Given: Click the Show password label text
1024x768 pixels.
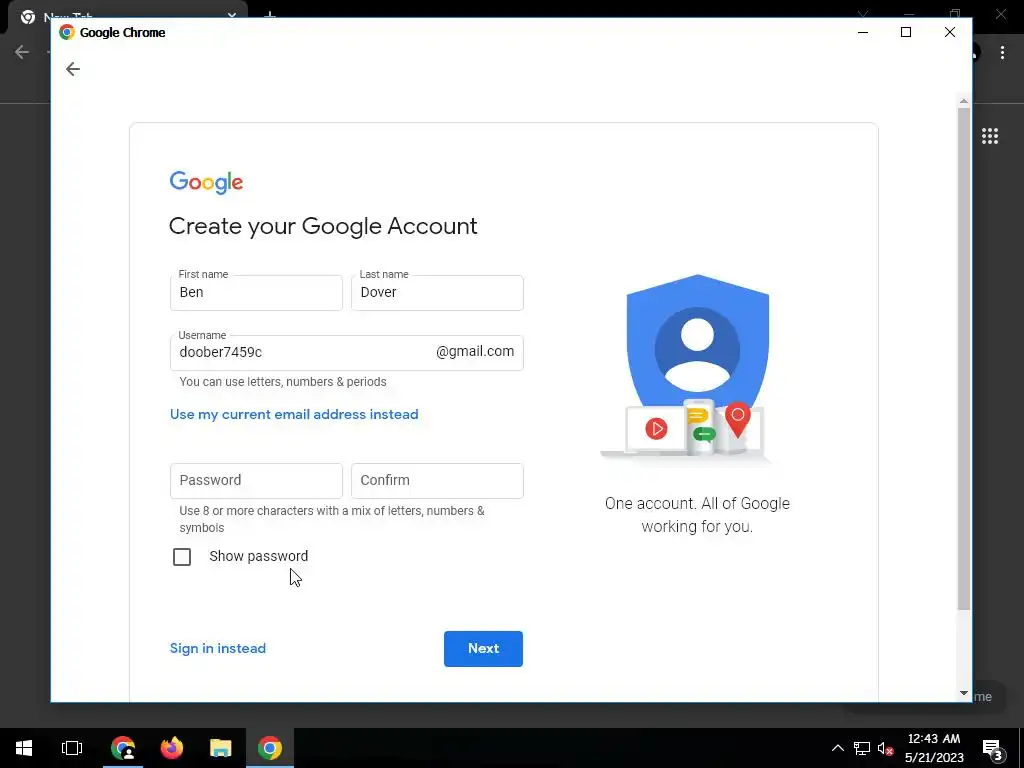Looking at the screenshot, I should click(x=259, y=556).
